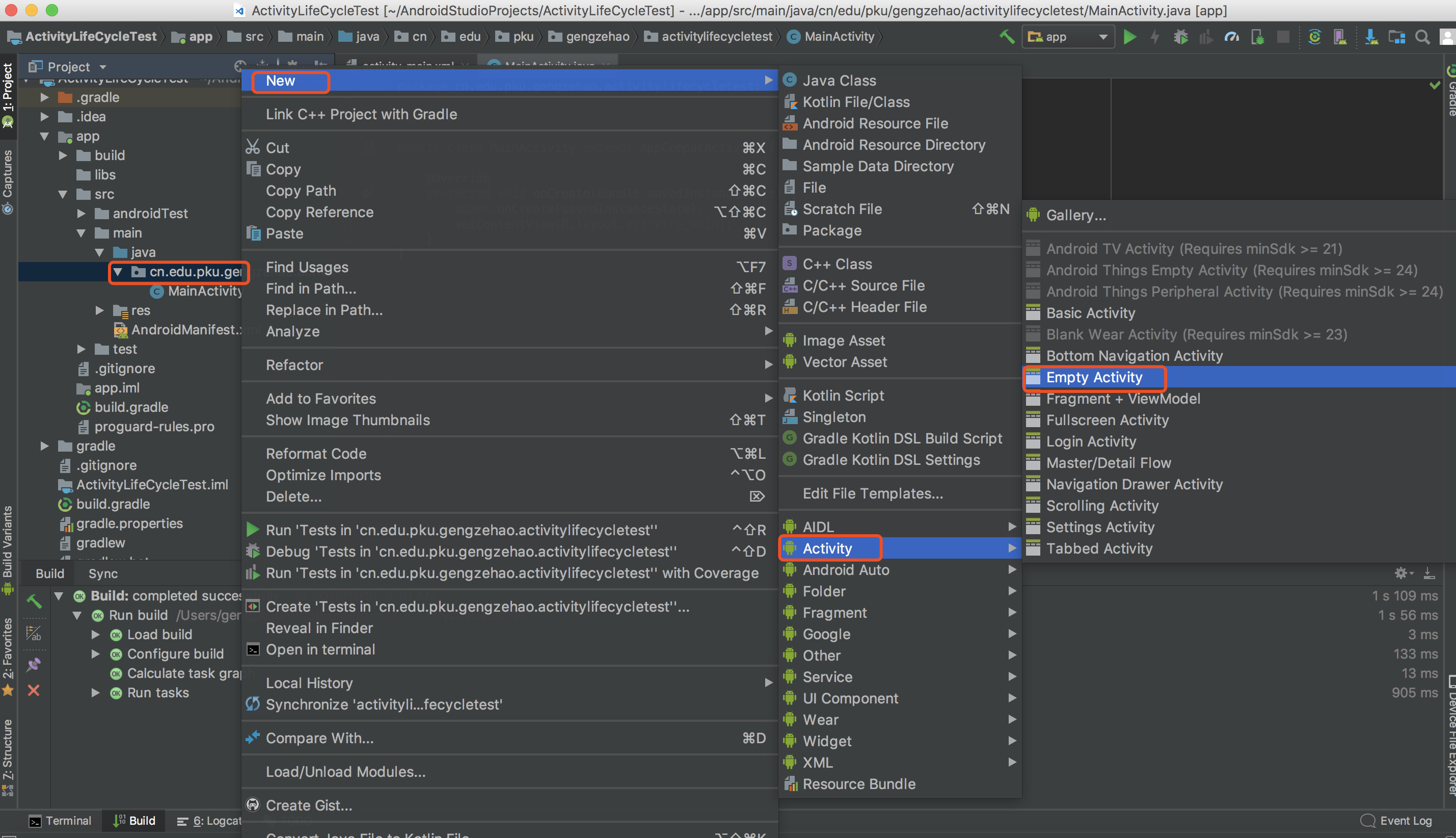Click the Make Project hammer in the main toolbar
Viewport: 1456px width, 838px height.
[1006, 37]
